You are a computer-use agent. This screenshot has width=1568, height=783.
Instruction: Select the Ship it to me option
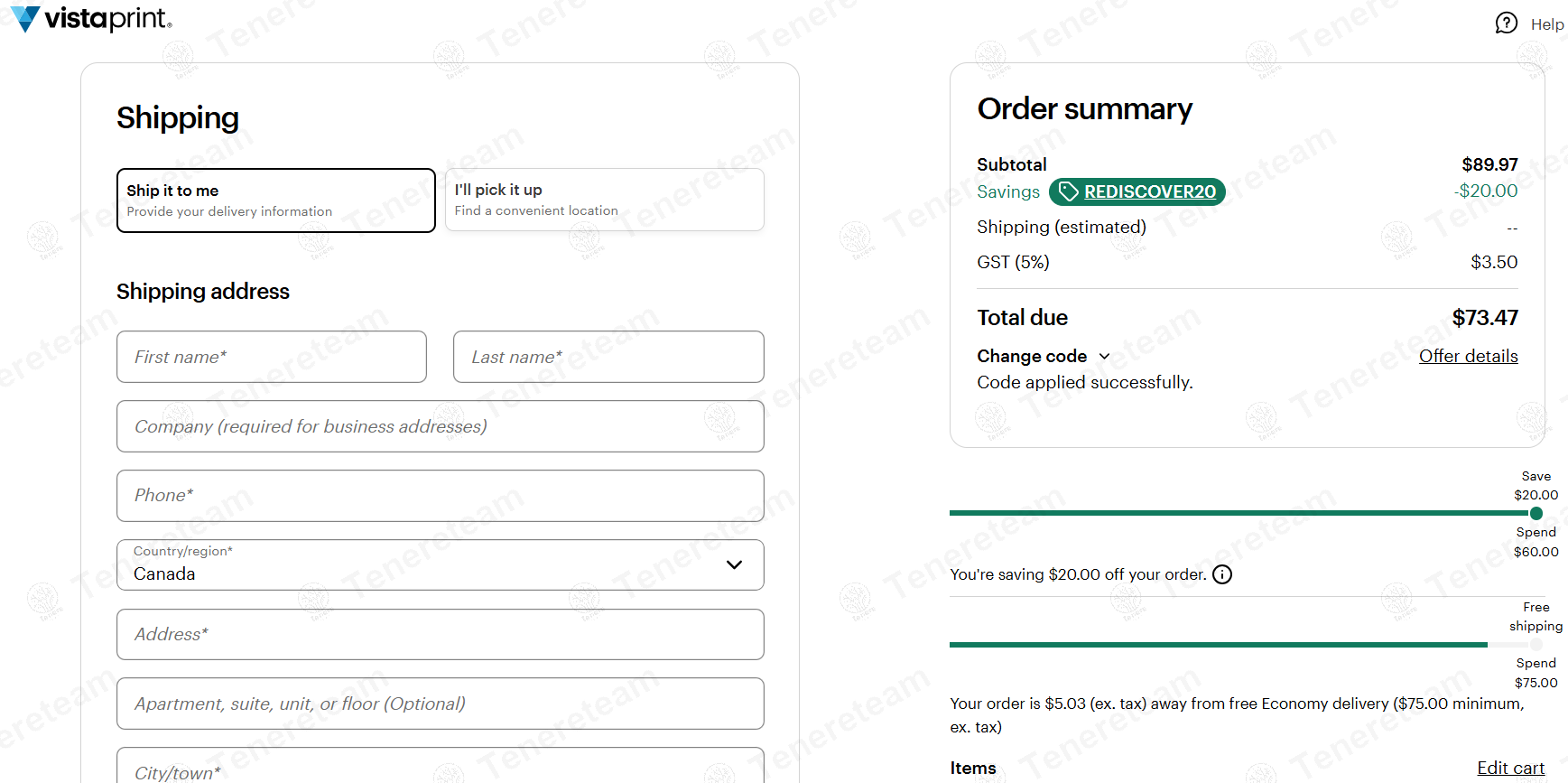[275, 200]
